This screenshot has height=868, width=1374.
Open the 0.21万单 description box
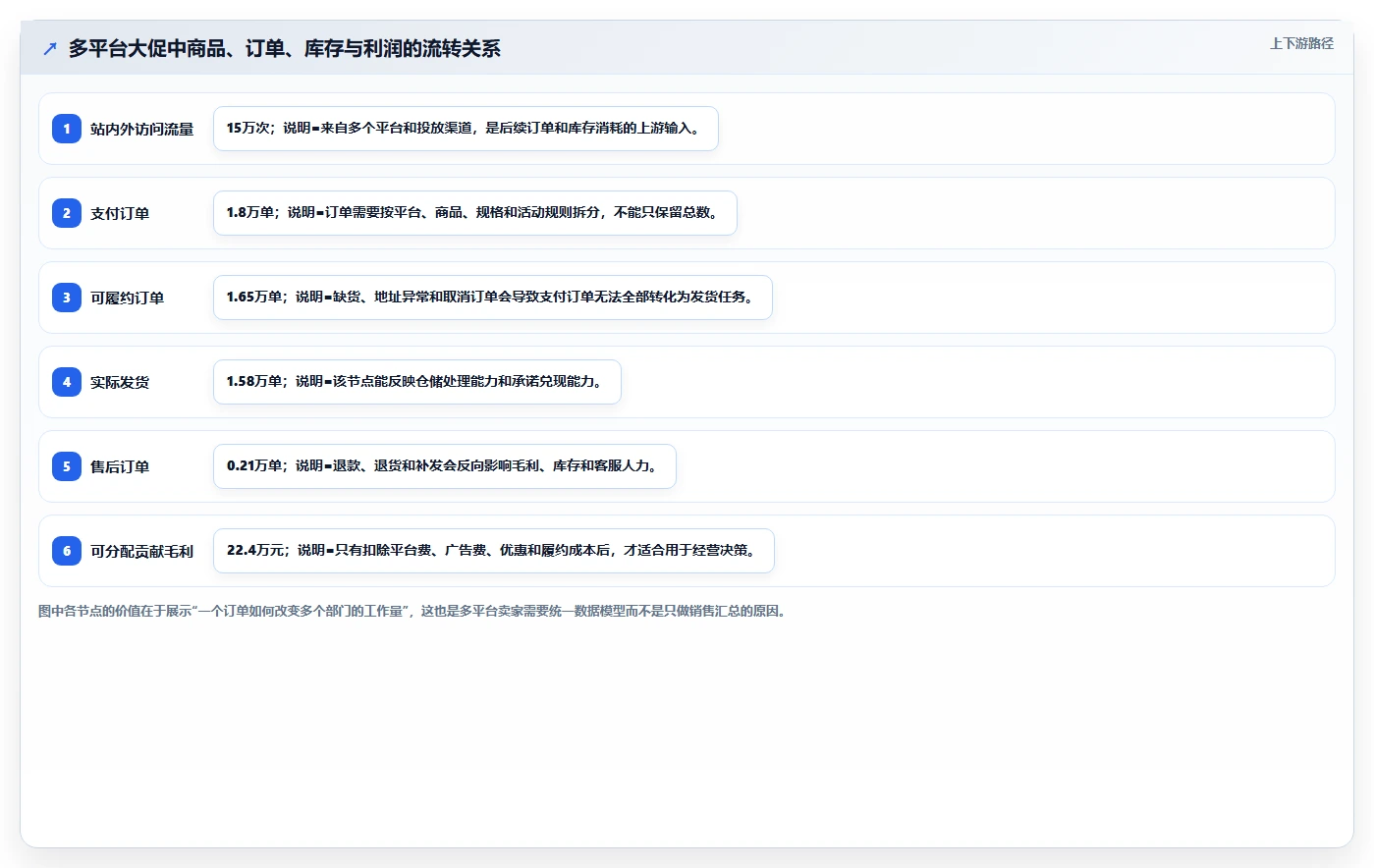(445, 466)
